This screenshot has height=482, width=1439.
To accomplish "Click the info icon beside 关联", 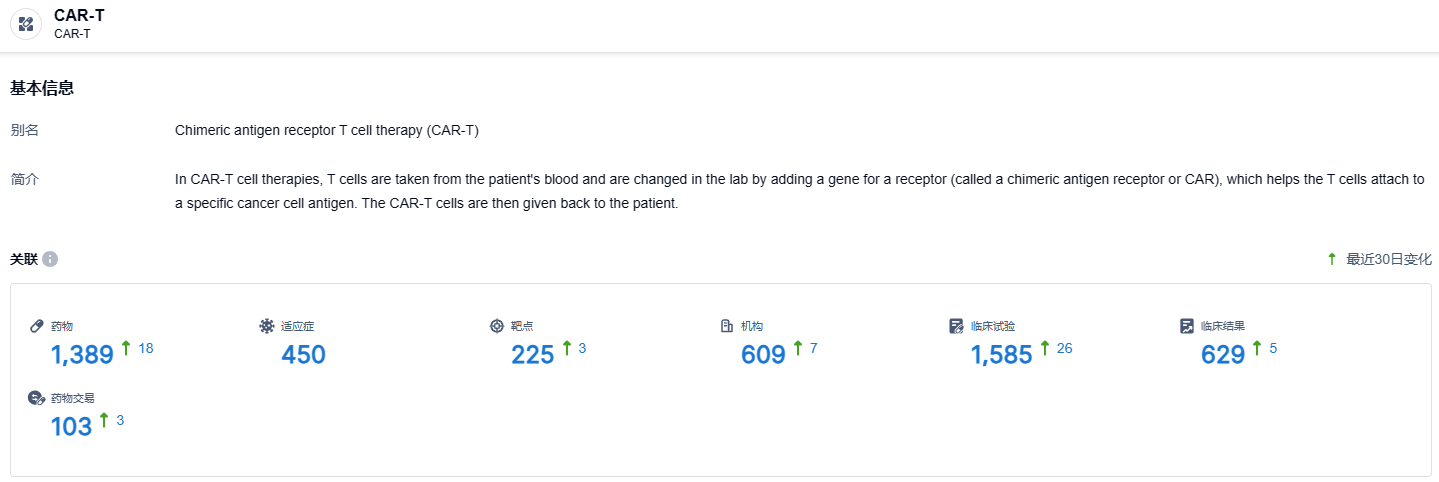I will [50, 259].
